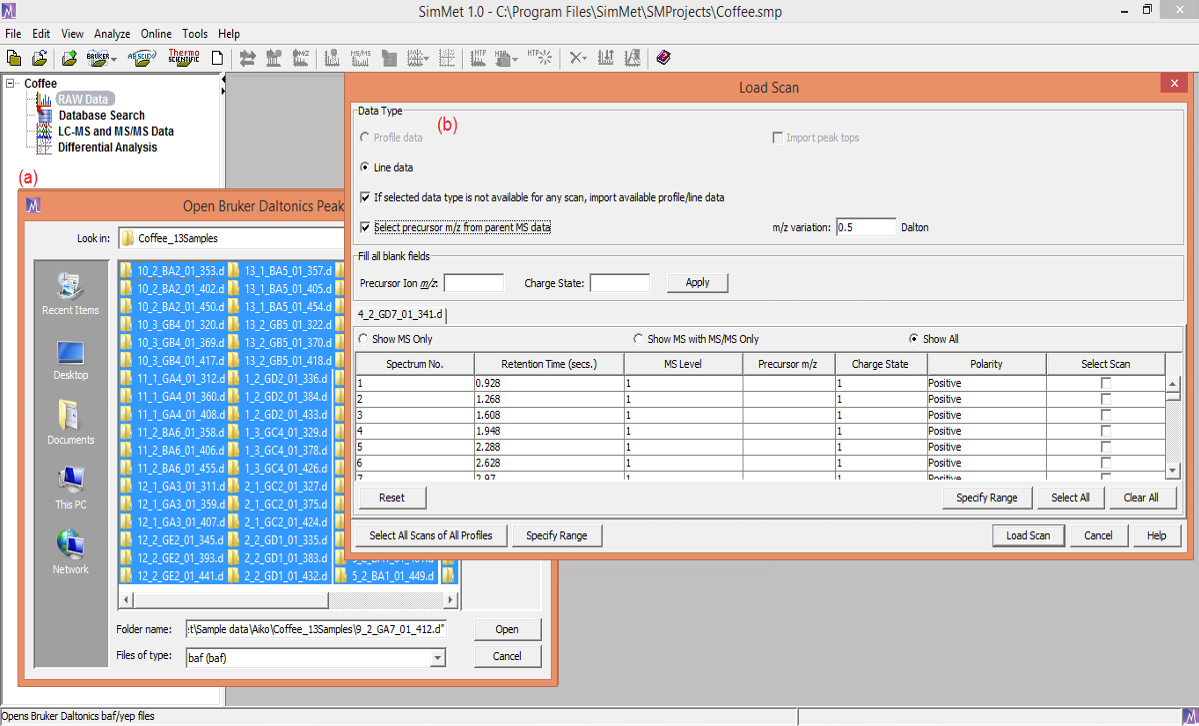Screen dimensions: 1199x726
Task: Select the 10_2_BA2_01_353.d folder
Action: click(x=173, y=271)
